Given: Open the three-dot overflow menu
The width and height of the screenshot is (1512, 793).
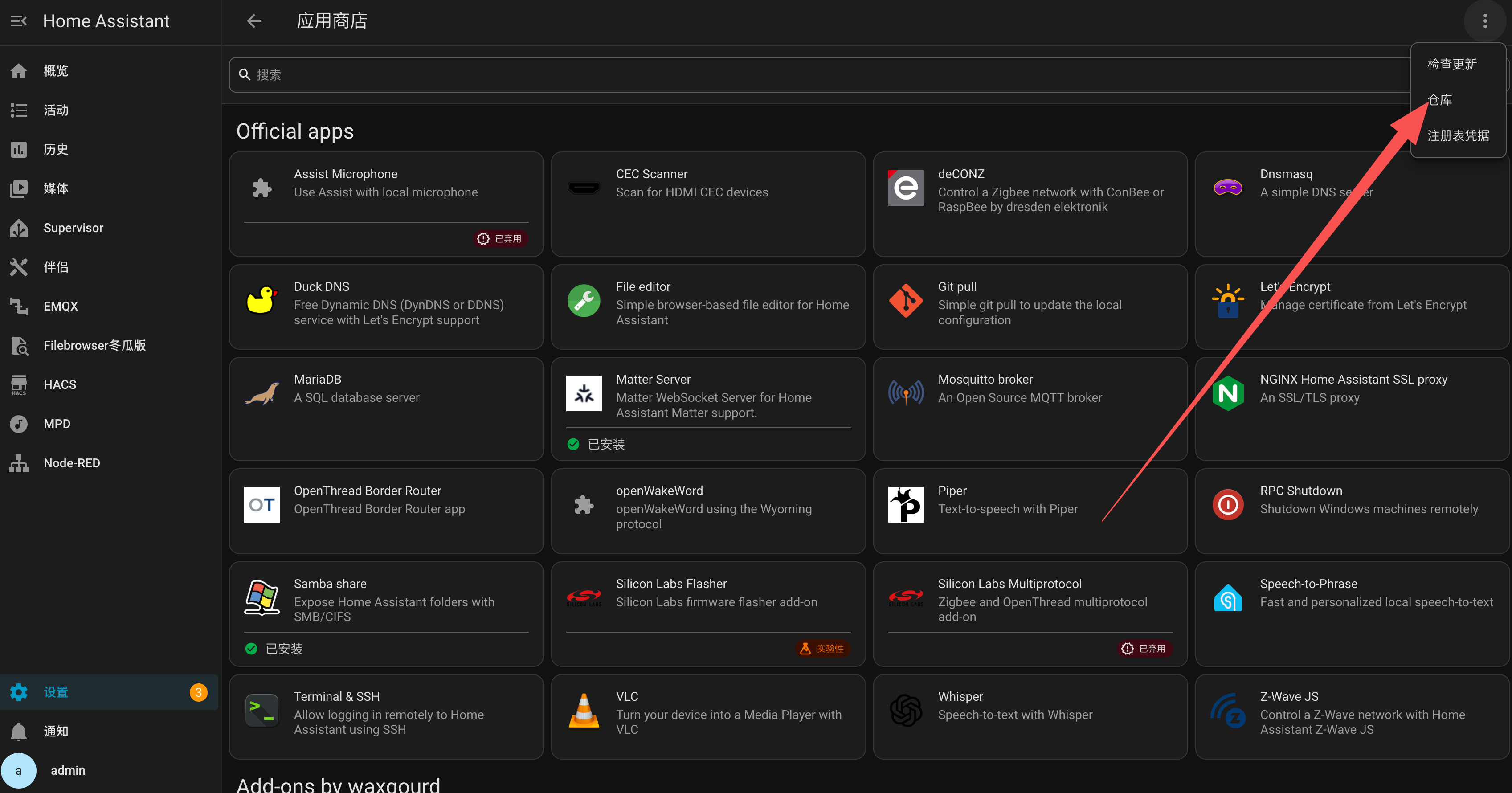Looking at the screenshot, I should pos(1485,21).
